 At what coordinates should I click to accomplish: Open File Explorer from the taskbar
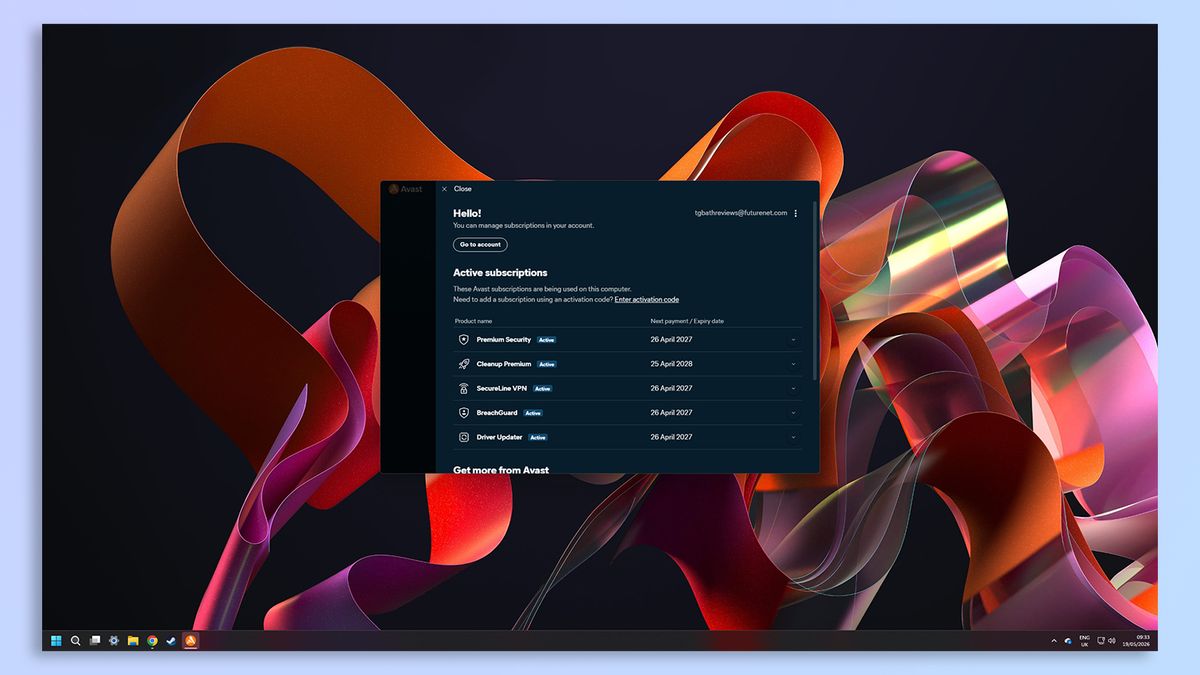(x=133, y=640)
